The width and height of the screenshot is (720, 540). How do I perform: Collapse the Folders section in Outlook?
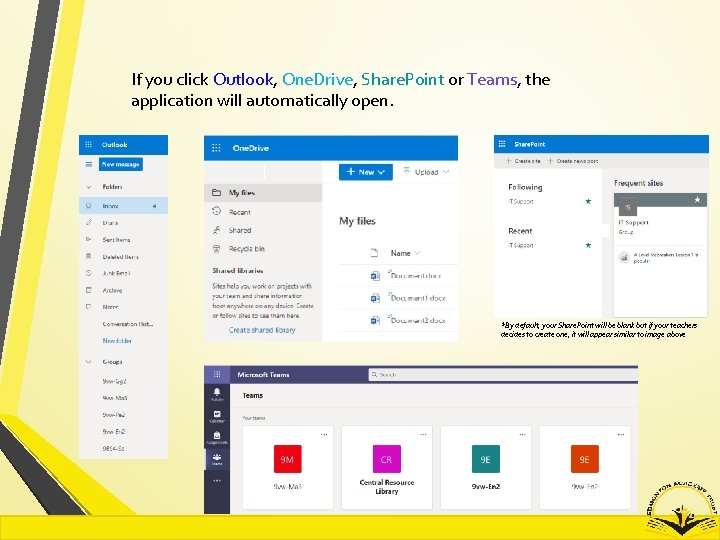88,187
